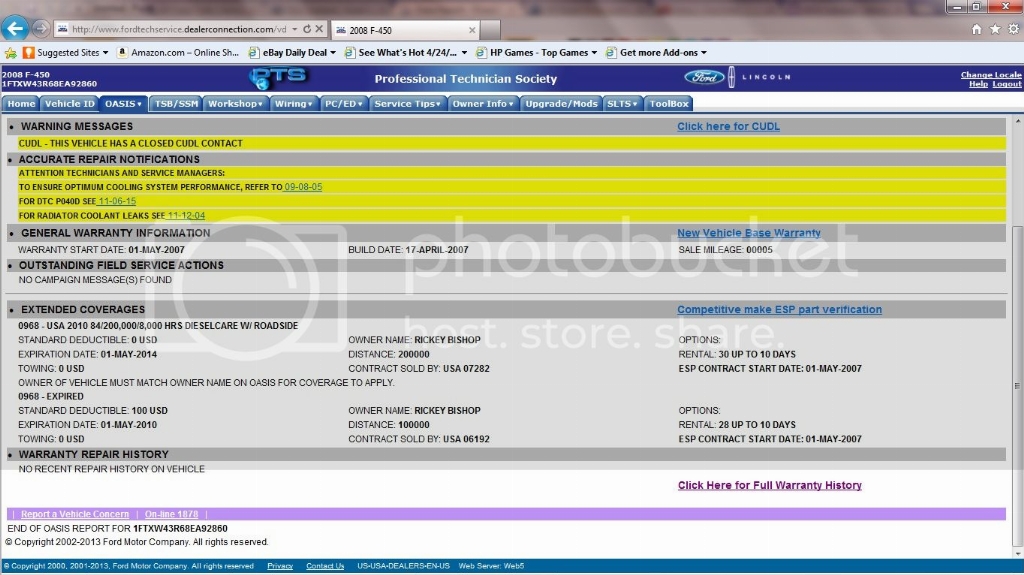Go to the Home tab
The height and width of the screenshot is (575, 1024).
point(21,104)
